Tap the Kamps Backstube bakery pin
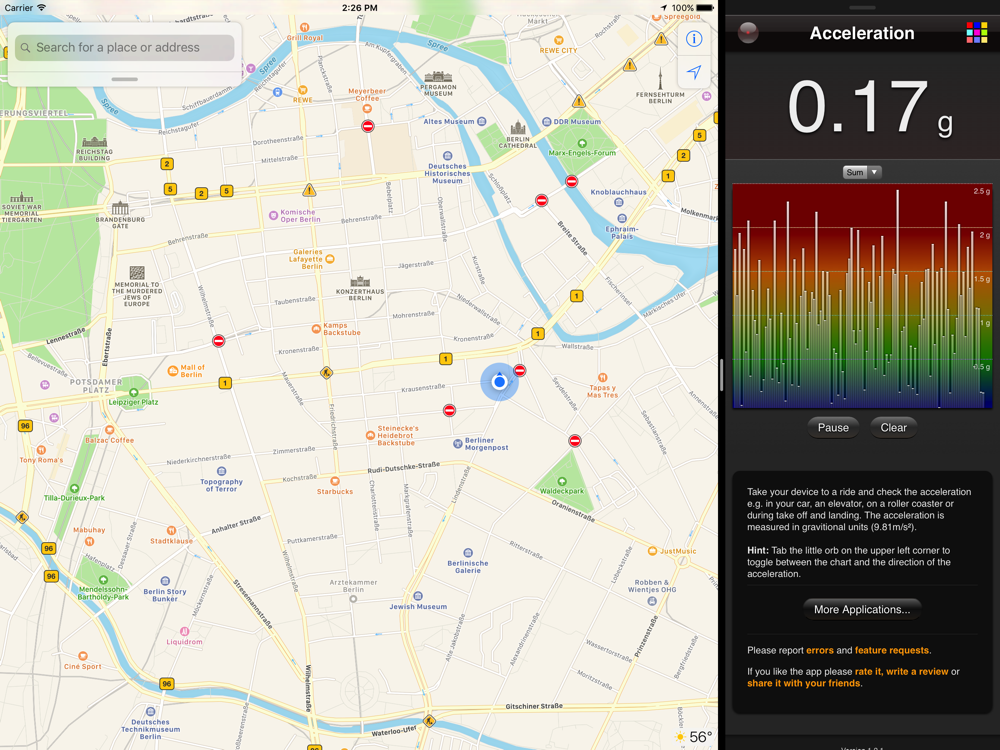The width and height of the screenshot is (1000, 750). tap(316, 329)
